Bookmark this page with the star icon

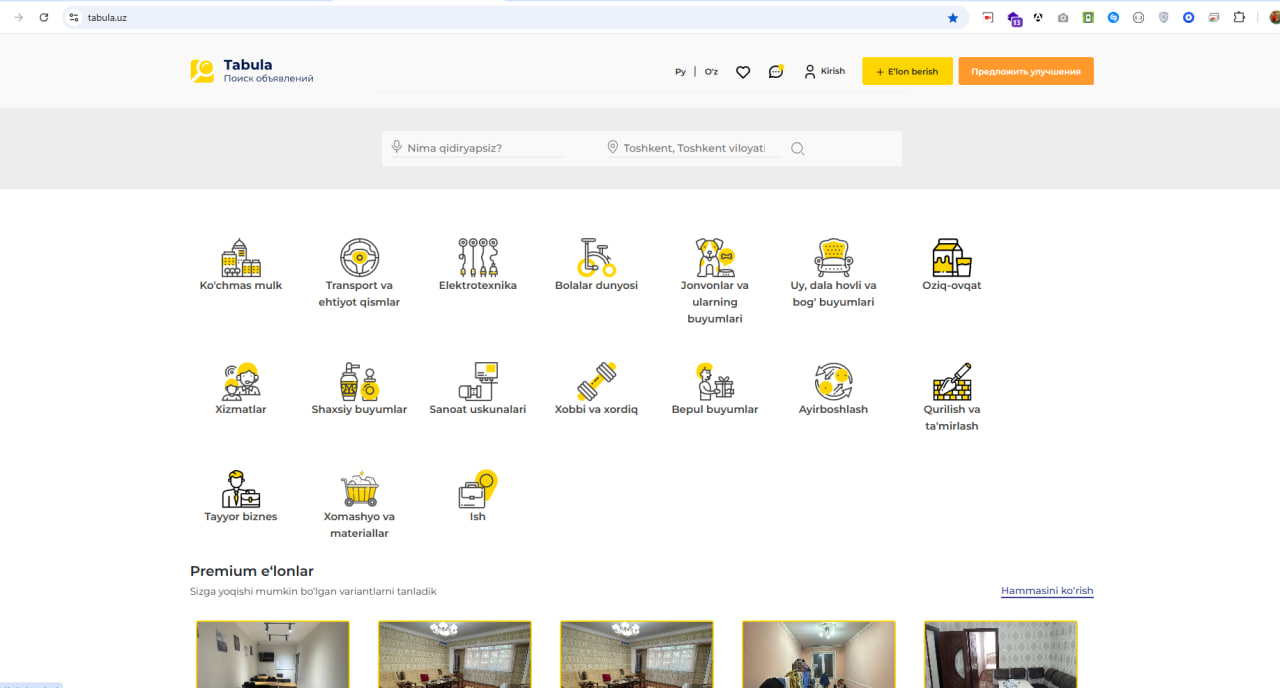tap(953, 18)
